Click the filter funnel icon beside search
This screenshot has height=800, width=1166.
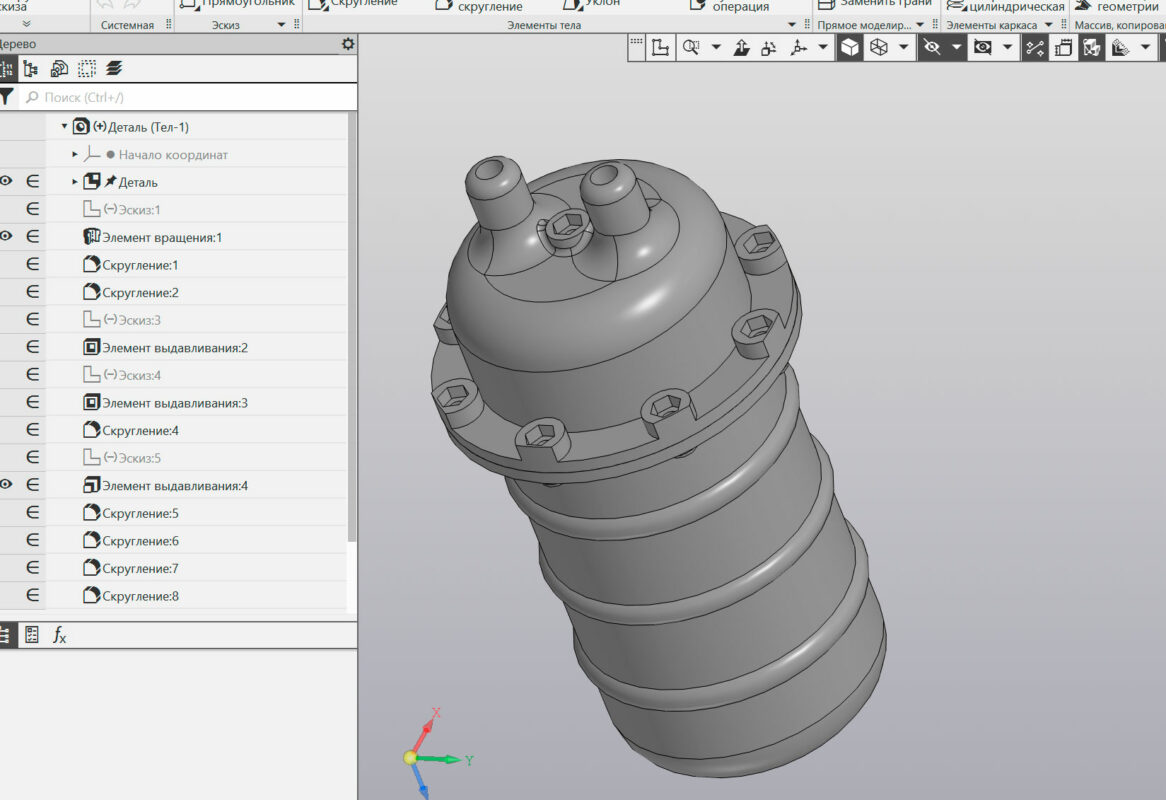pyautogui.click(x=7, y=97)
